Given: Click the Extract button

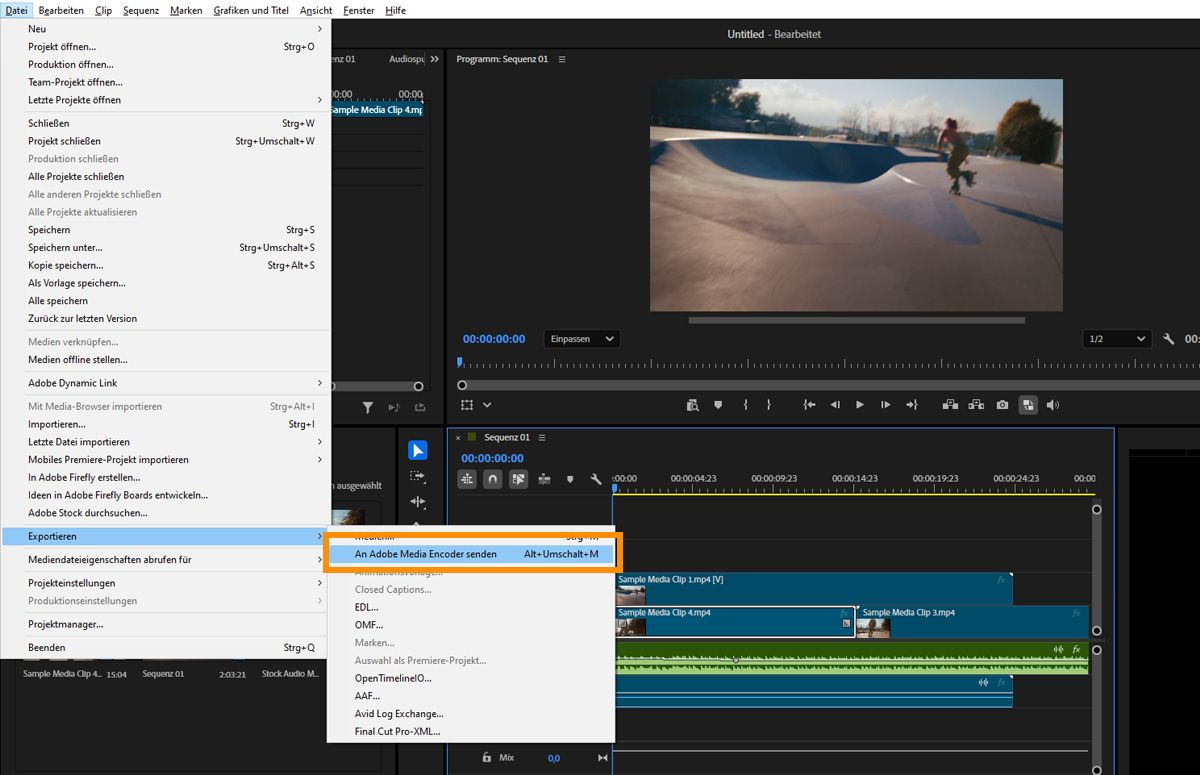Looking at the screenshot, I should (x=977, y=405).
